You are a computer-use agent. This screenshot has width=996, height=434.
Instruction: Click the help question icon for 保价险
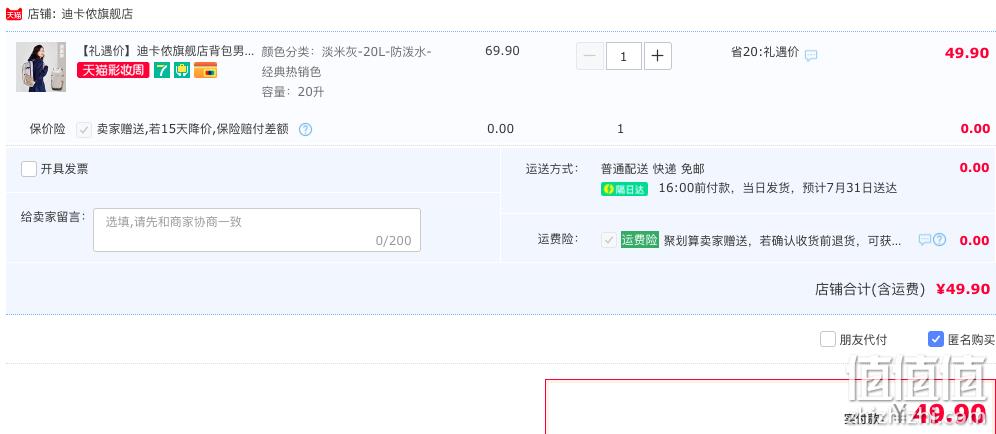(306, 130)
